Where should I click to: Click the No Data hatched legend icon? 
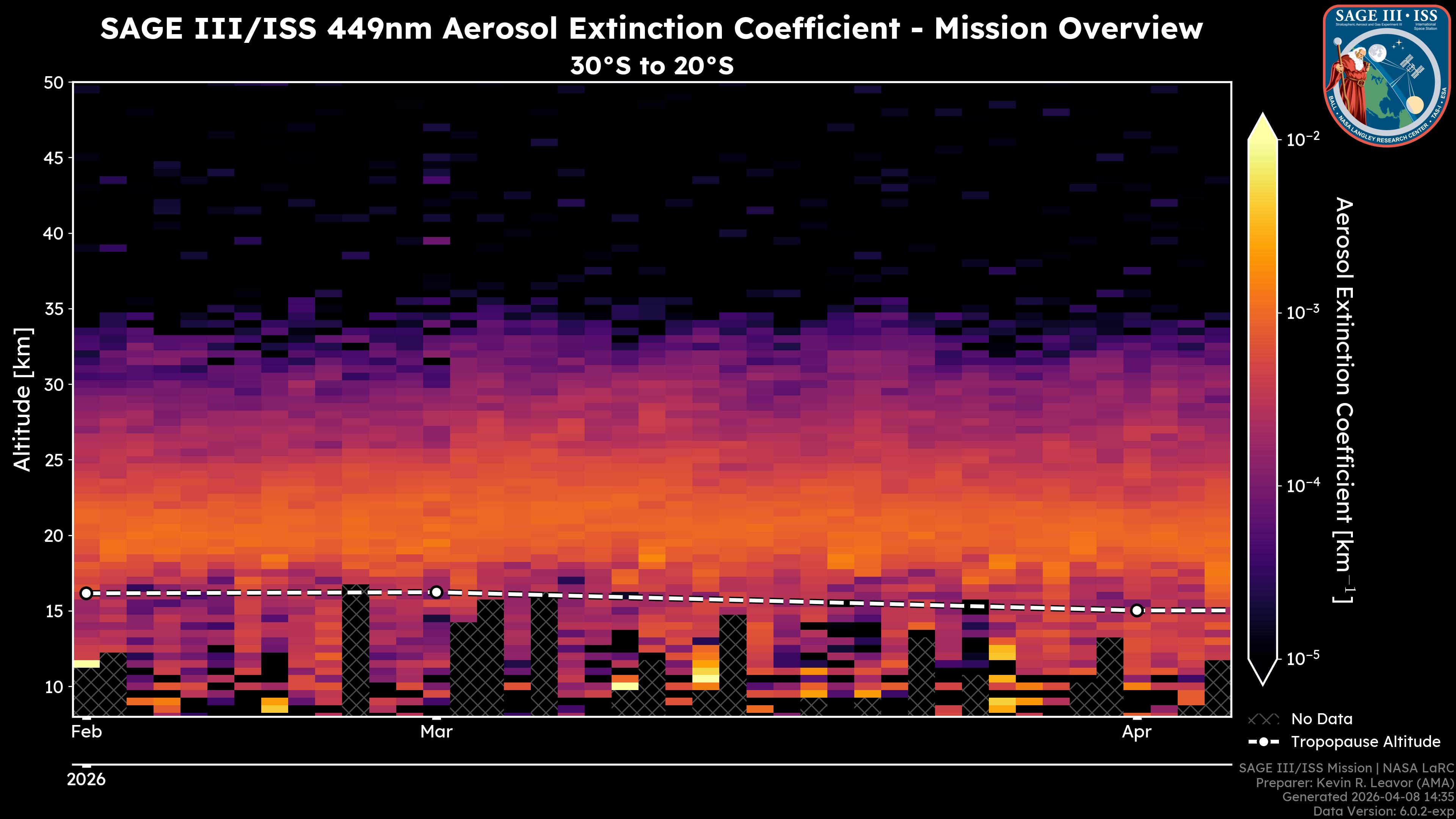coord(1263,720)
